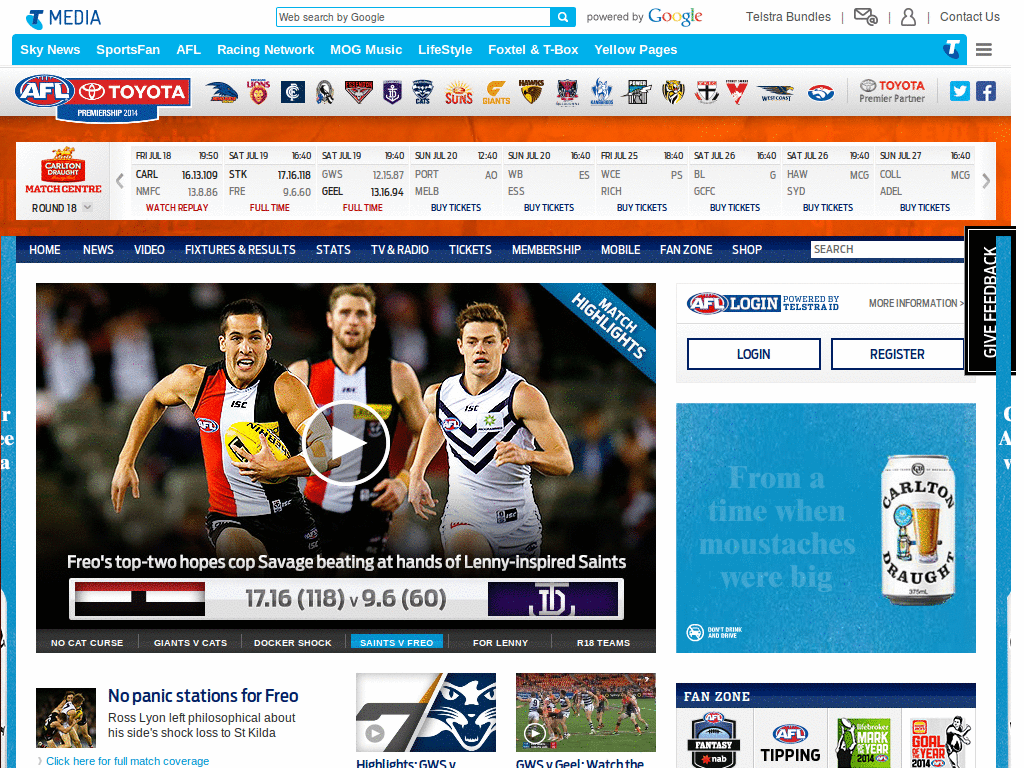Viewport: 1024px width, 768px height.
Task: Open the hamburger menu in Telstra bar
Action: (984, 50)
